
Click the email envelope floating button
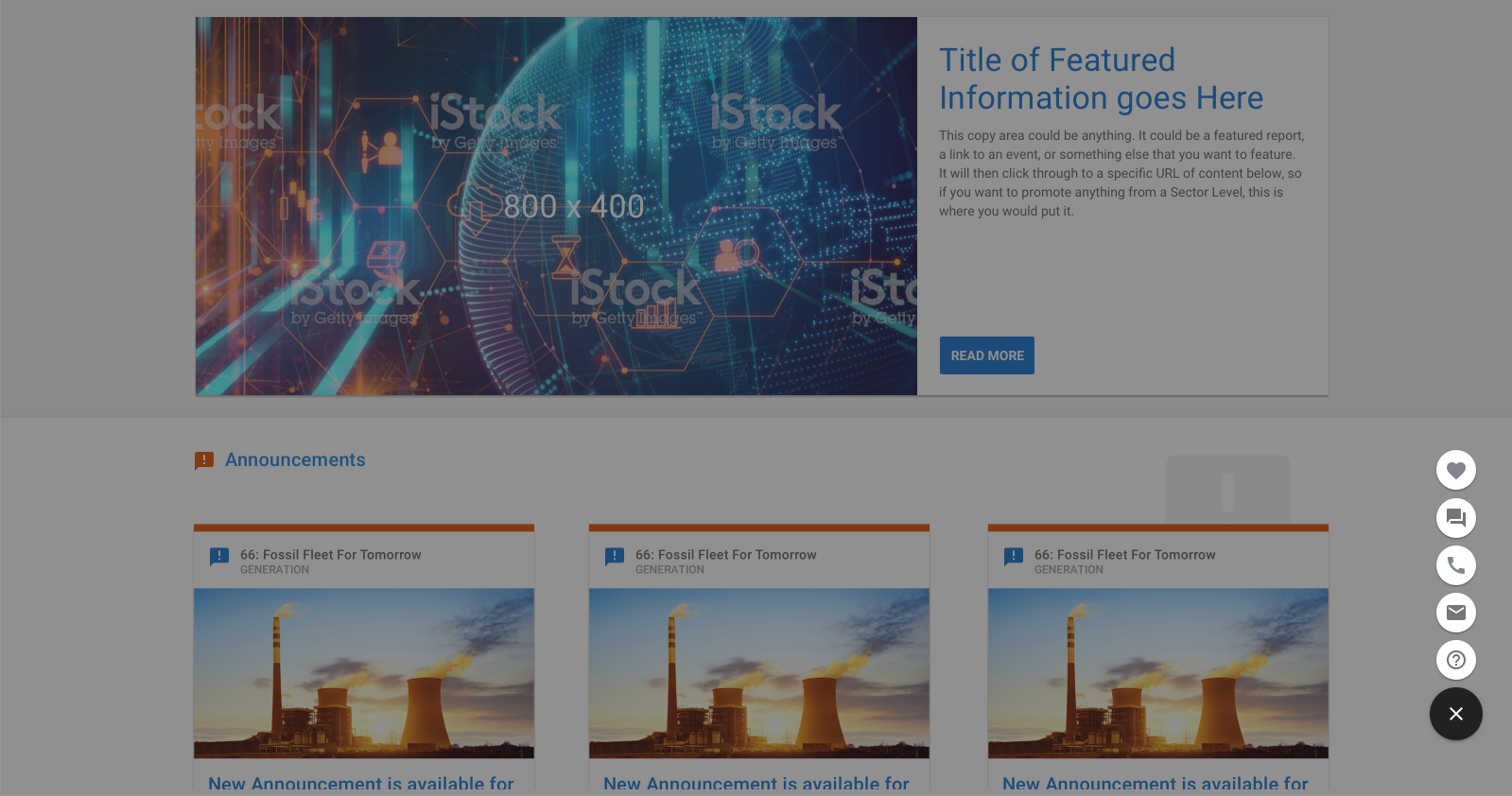click(x=1456, y=613)
